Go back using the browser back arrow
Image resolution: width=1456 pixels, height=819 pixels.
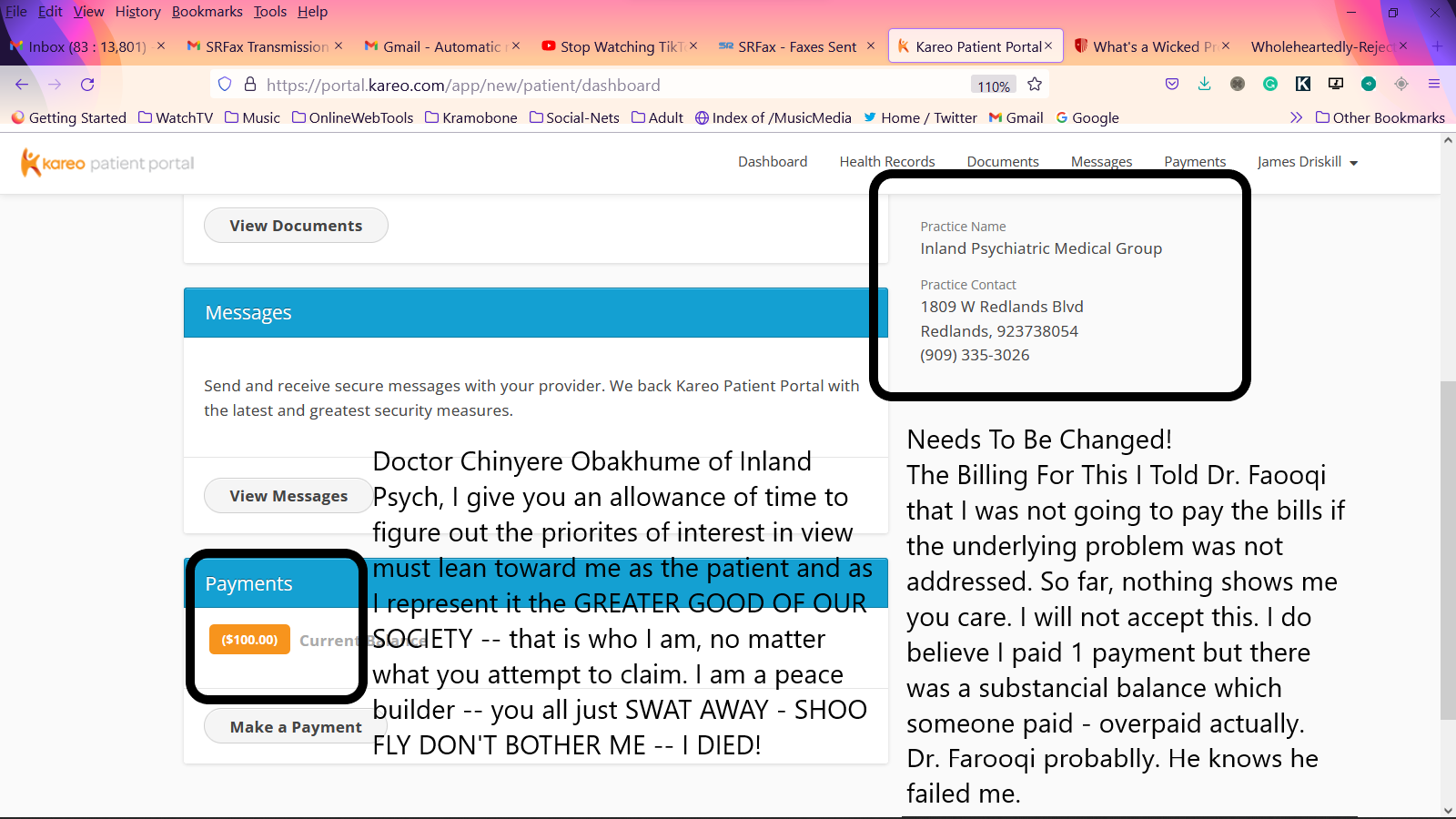tap(22, 85)
